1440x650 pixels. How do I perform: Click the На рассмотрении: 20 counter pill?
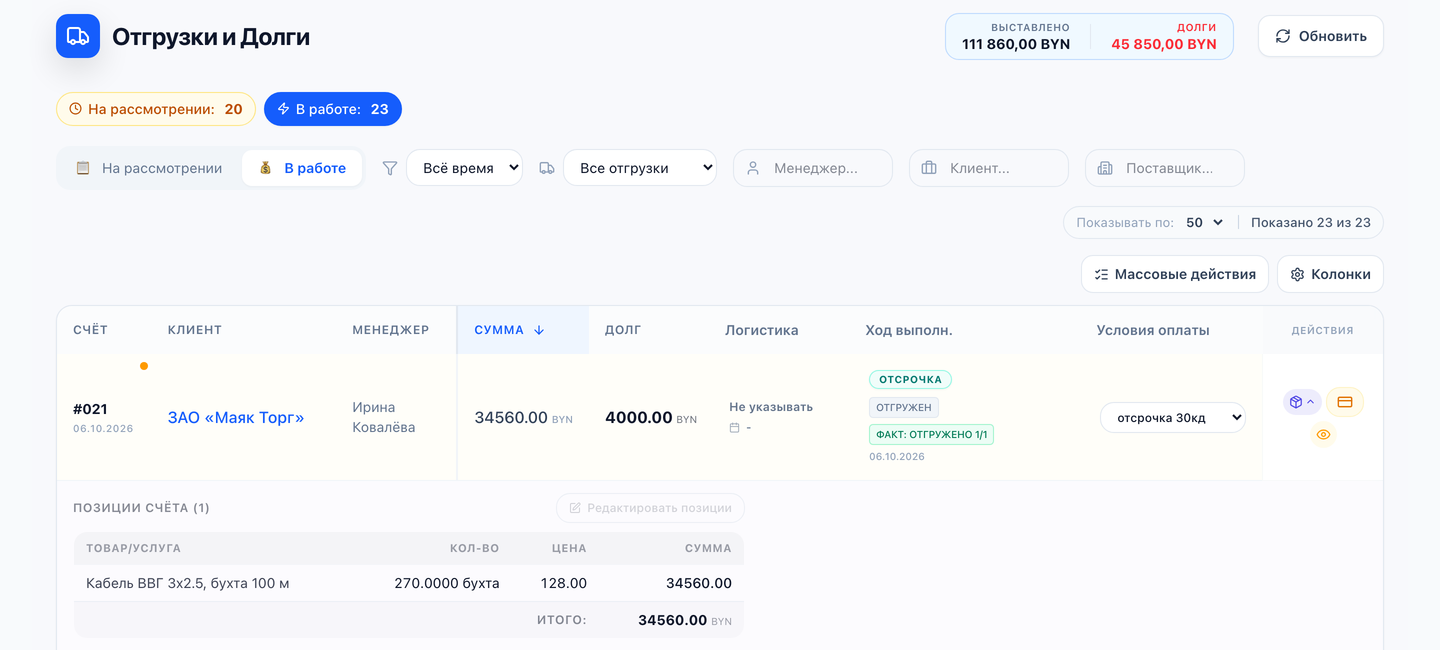coord(156,109)
